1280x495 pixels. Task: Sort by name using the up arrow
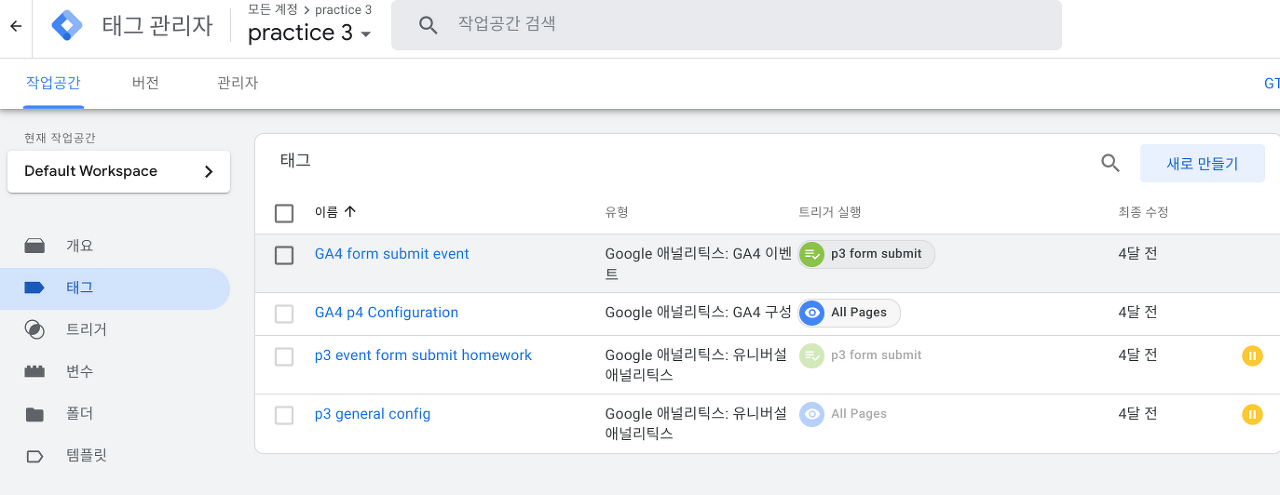click(350, 212)
